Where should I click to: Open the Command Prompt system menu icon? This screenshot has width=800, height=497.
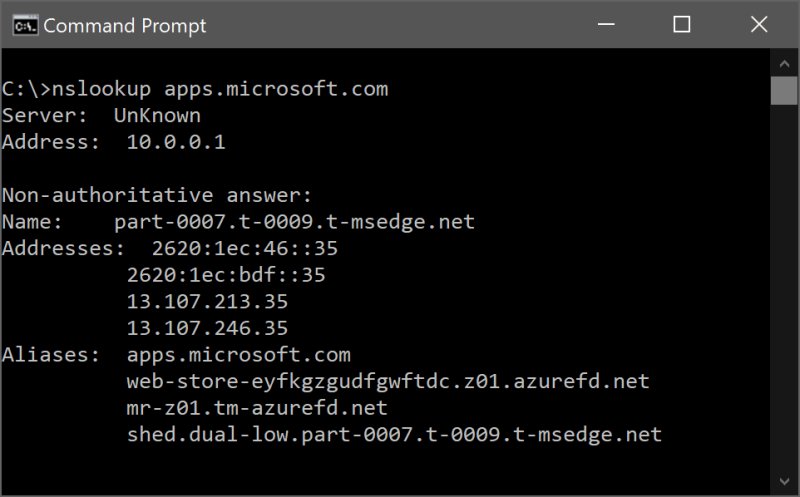pos(24,25)
